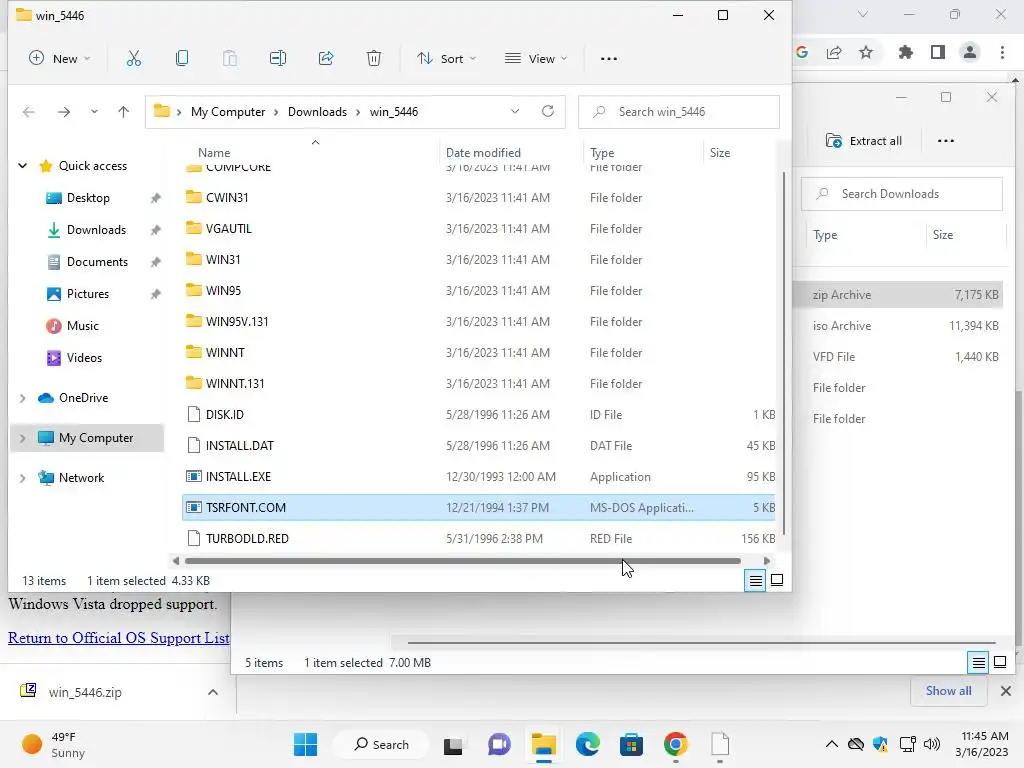
Task: Go forward with the right arrow
Action: (63, 112)
